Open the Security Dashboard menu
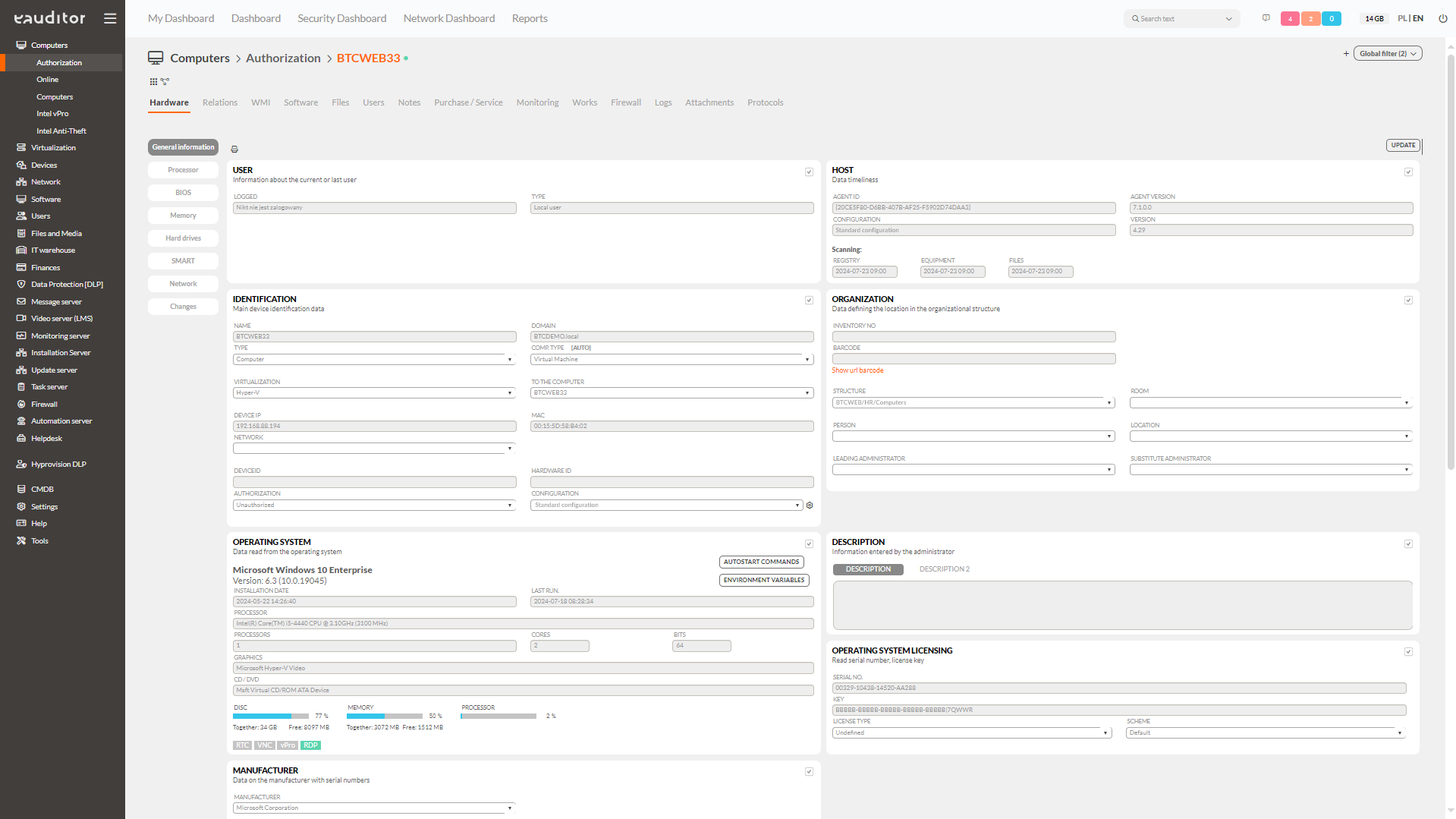This screenshot has width=1456, height=819. [341, 18]
